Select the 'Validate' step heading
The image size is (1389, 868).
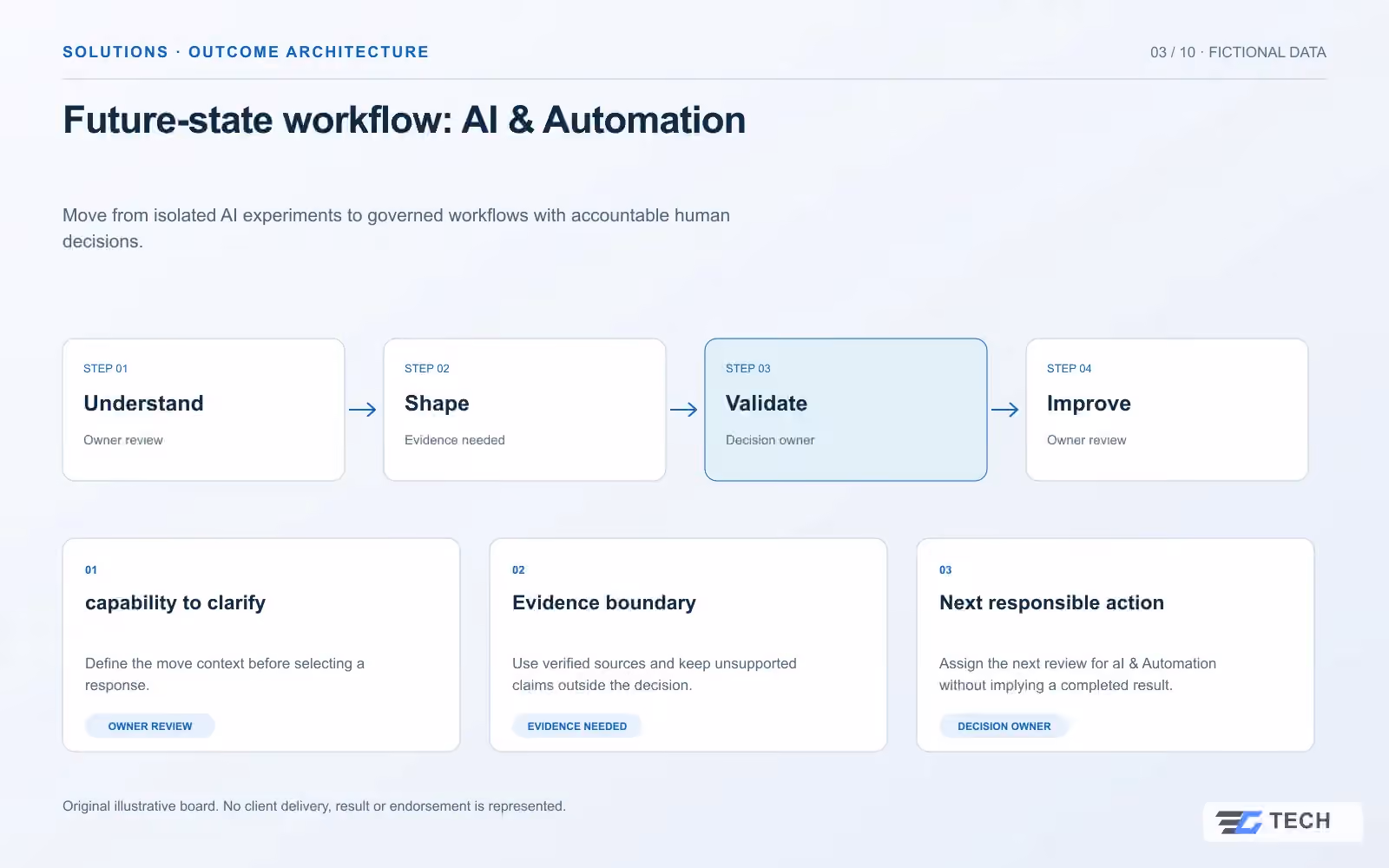point(767,404)
